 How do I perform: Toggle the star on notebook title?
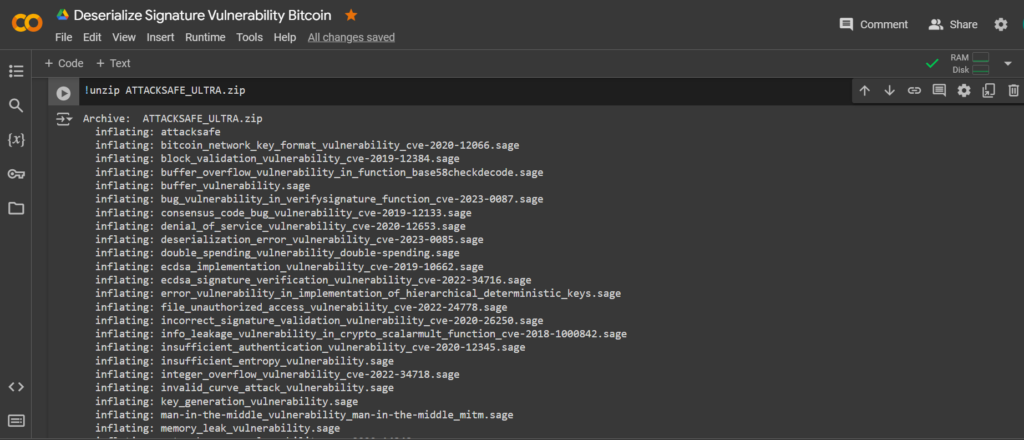click(351, 14)
